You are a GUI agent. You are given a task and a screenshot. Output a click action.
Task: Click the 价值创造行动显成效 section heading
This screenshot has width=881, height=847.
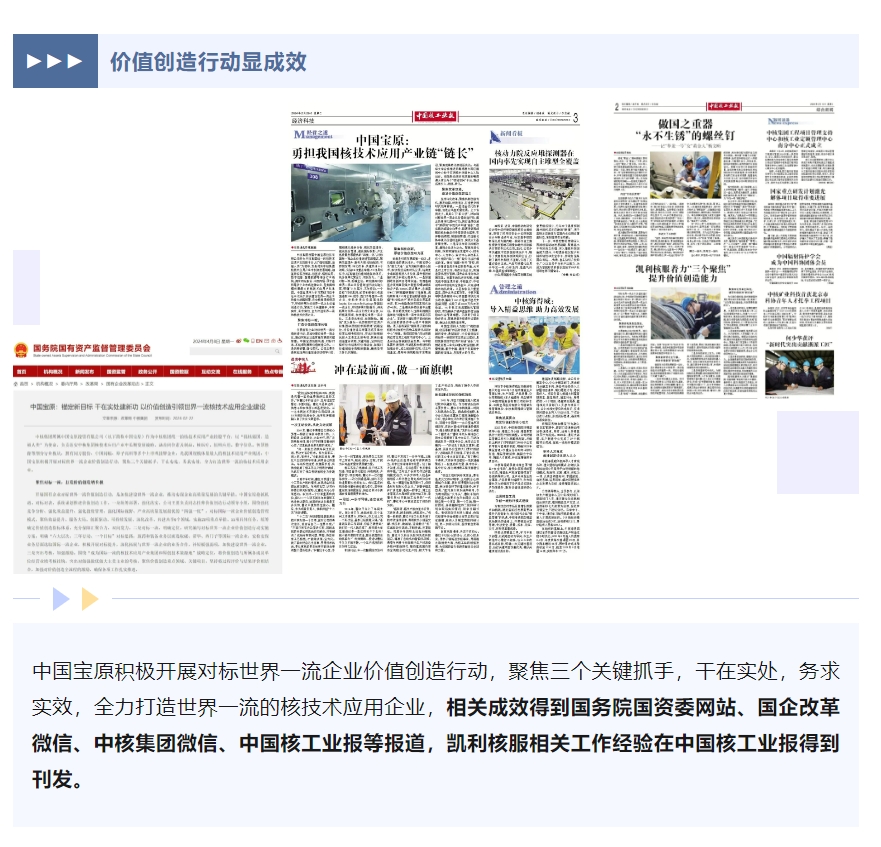[x=208, y=62]
